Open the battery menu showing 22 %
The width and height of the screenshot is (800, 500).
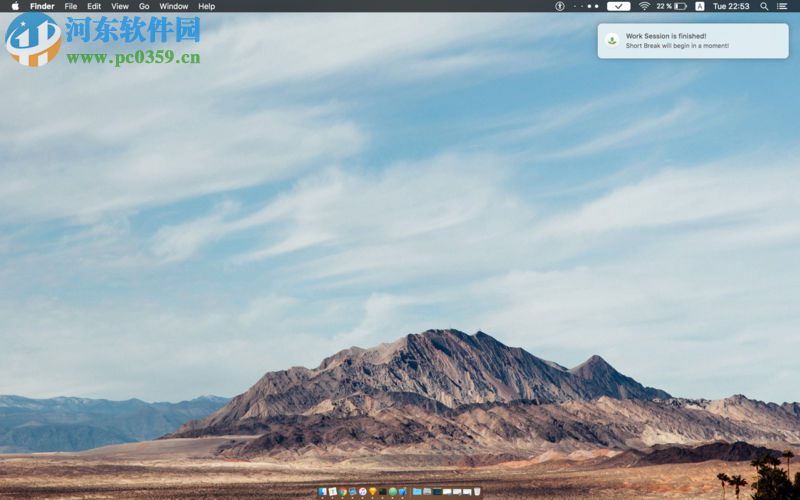[671, 6]
